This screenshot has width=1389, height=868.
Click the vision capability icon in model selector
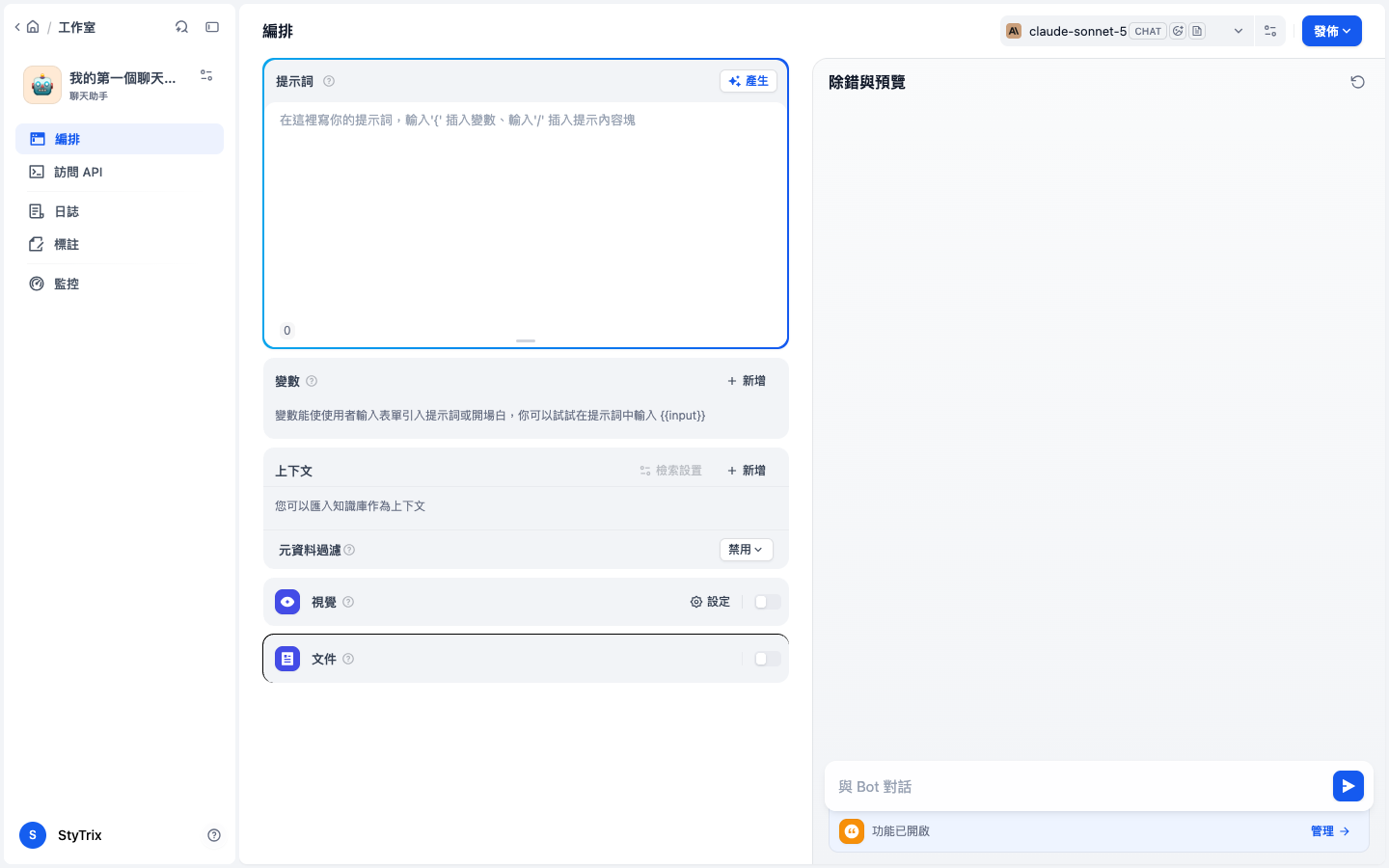coord(1178,31)
